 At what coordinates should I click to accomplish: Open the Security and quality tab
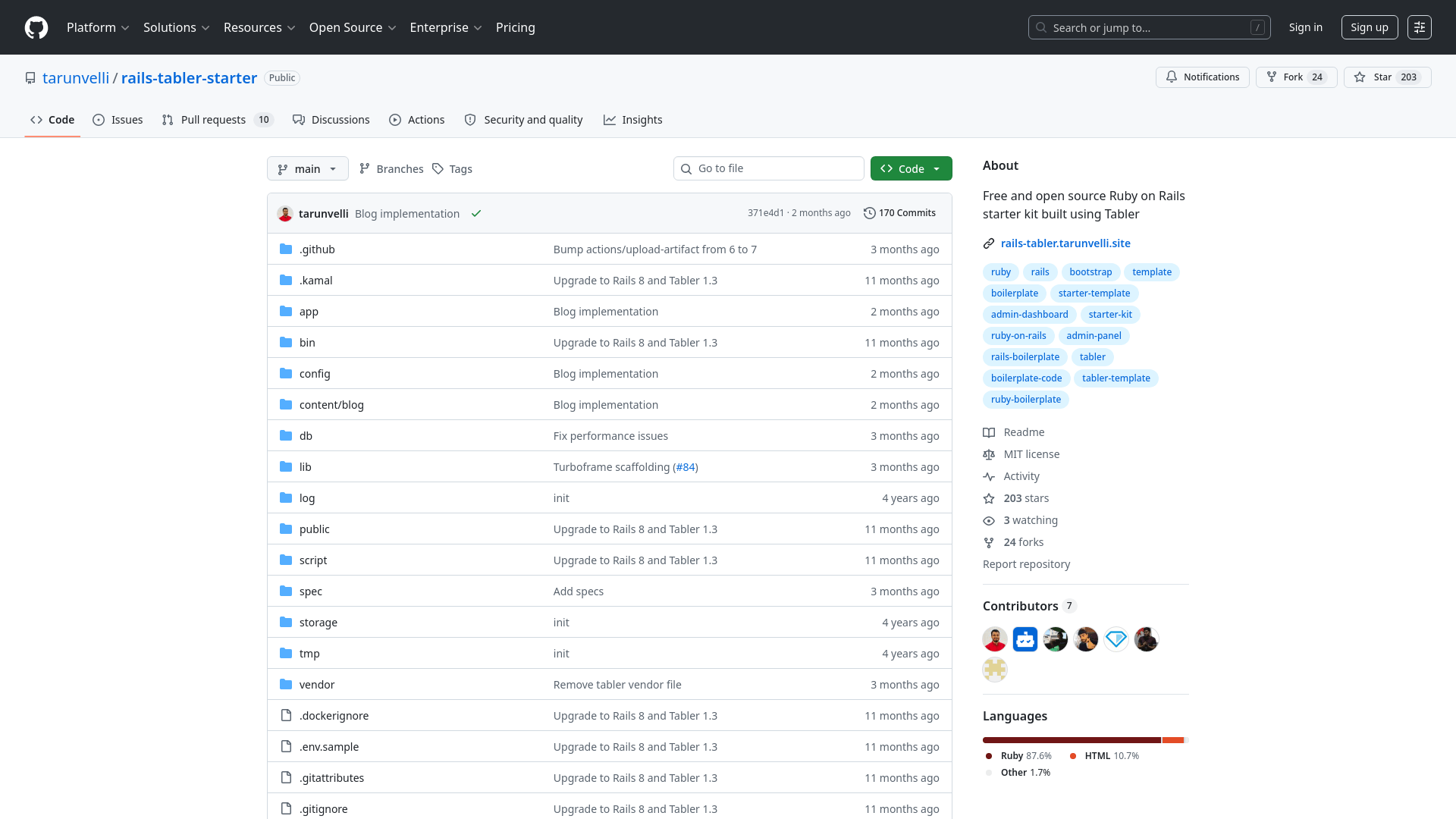point(523,120)
